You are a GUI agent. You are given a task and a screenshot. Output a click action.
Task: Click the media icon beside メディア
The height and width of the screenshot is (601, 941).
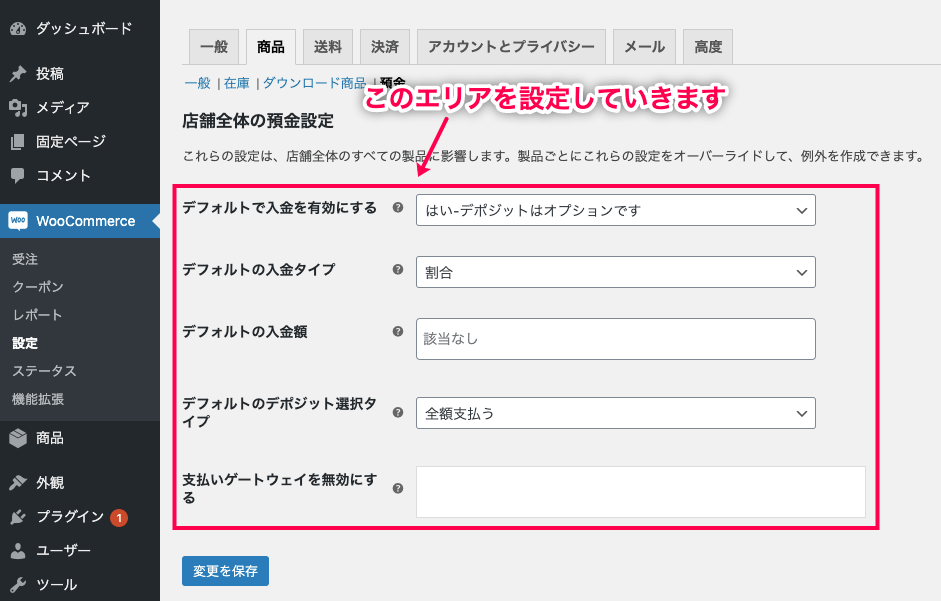coord(18,108)
